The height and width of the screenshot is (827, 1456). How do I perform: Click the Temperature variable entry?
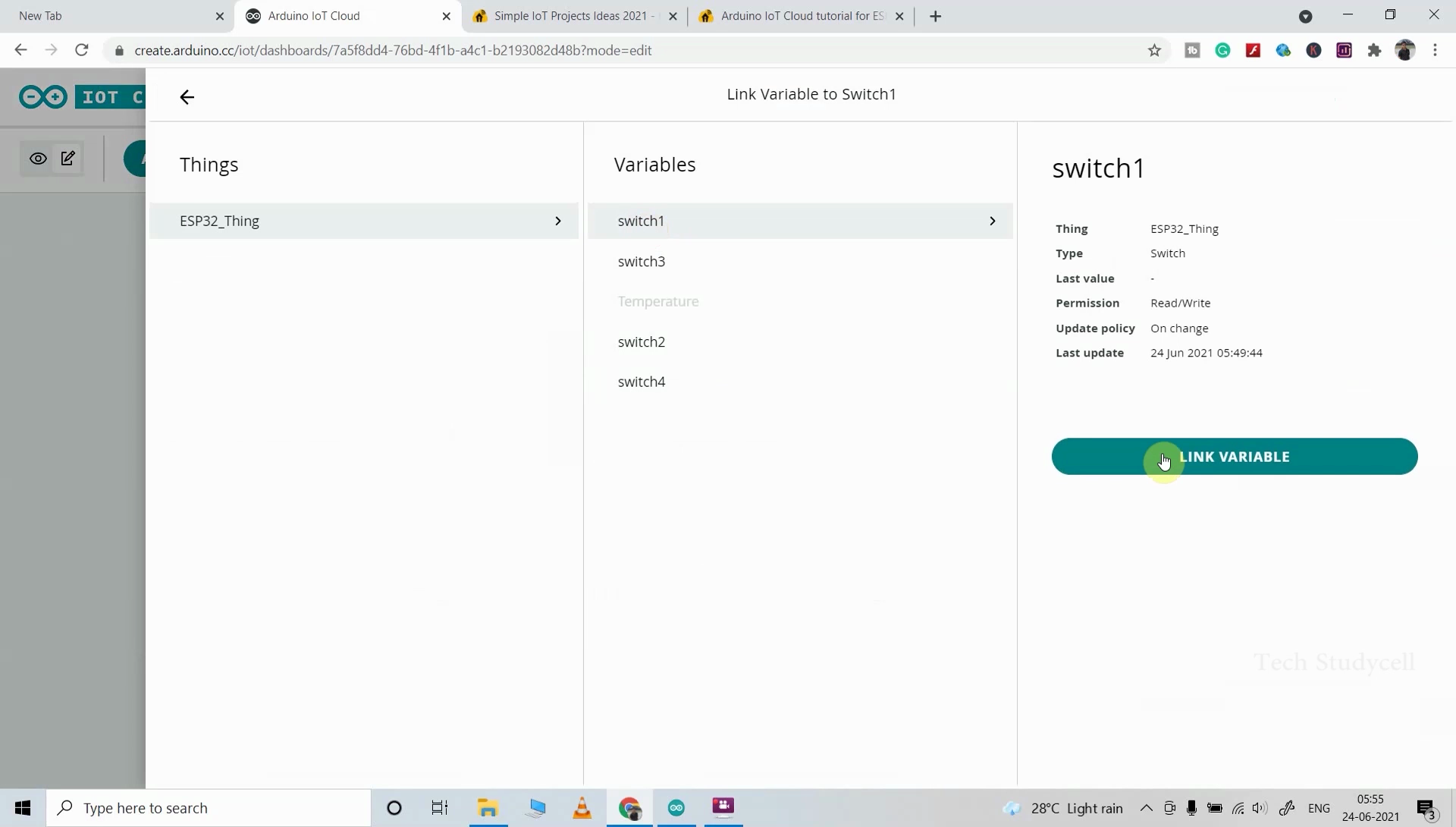point(658,301)
